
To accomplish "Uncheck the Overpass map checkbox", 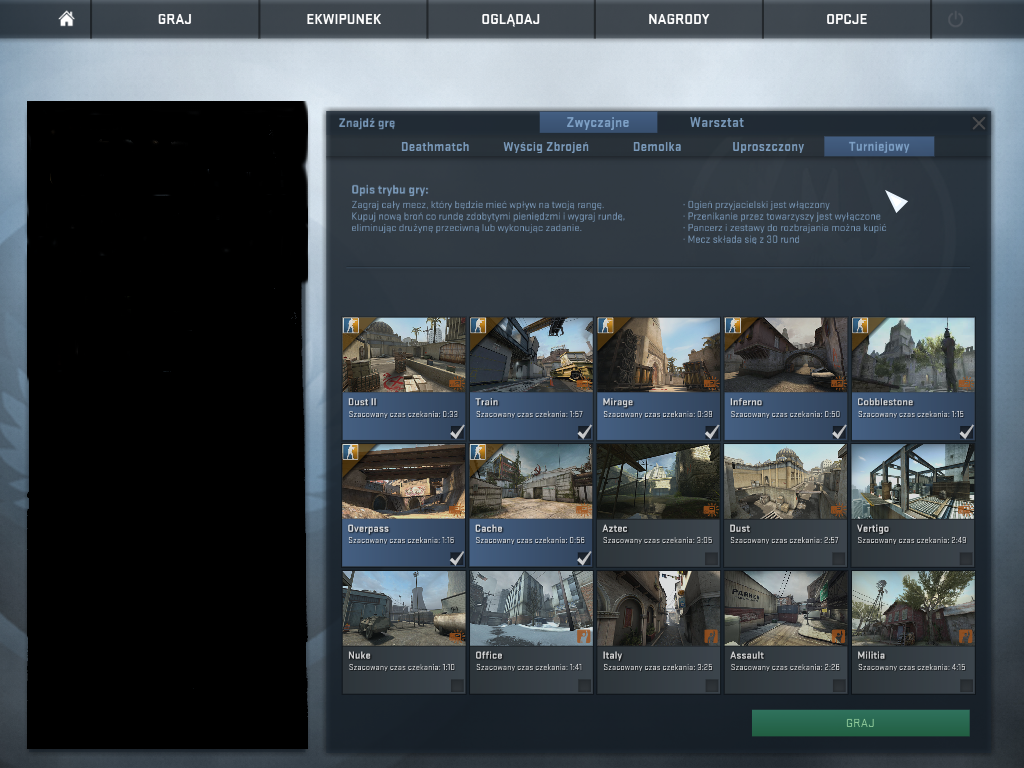I will point(457,558).
